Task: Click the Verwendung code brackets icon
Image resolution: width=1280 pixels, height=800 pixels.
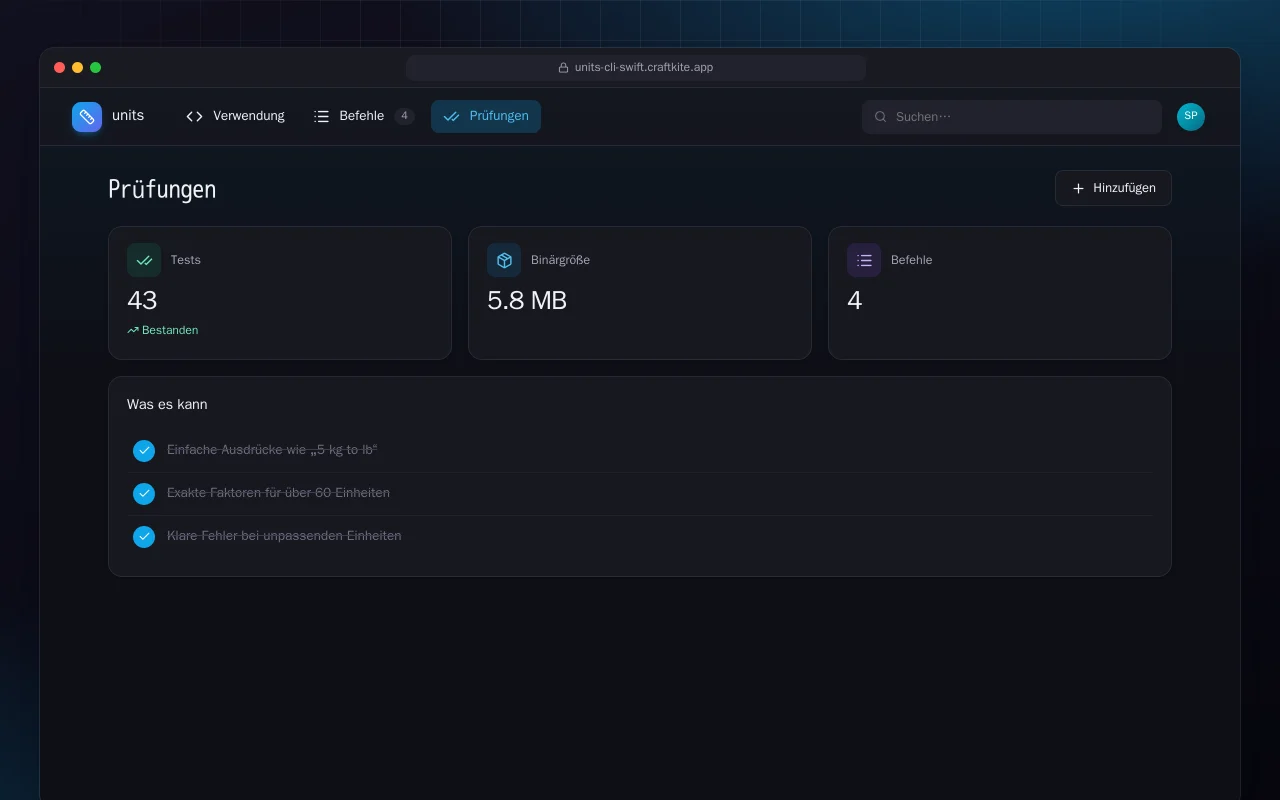Action: 195,117
